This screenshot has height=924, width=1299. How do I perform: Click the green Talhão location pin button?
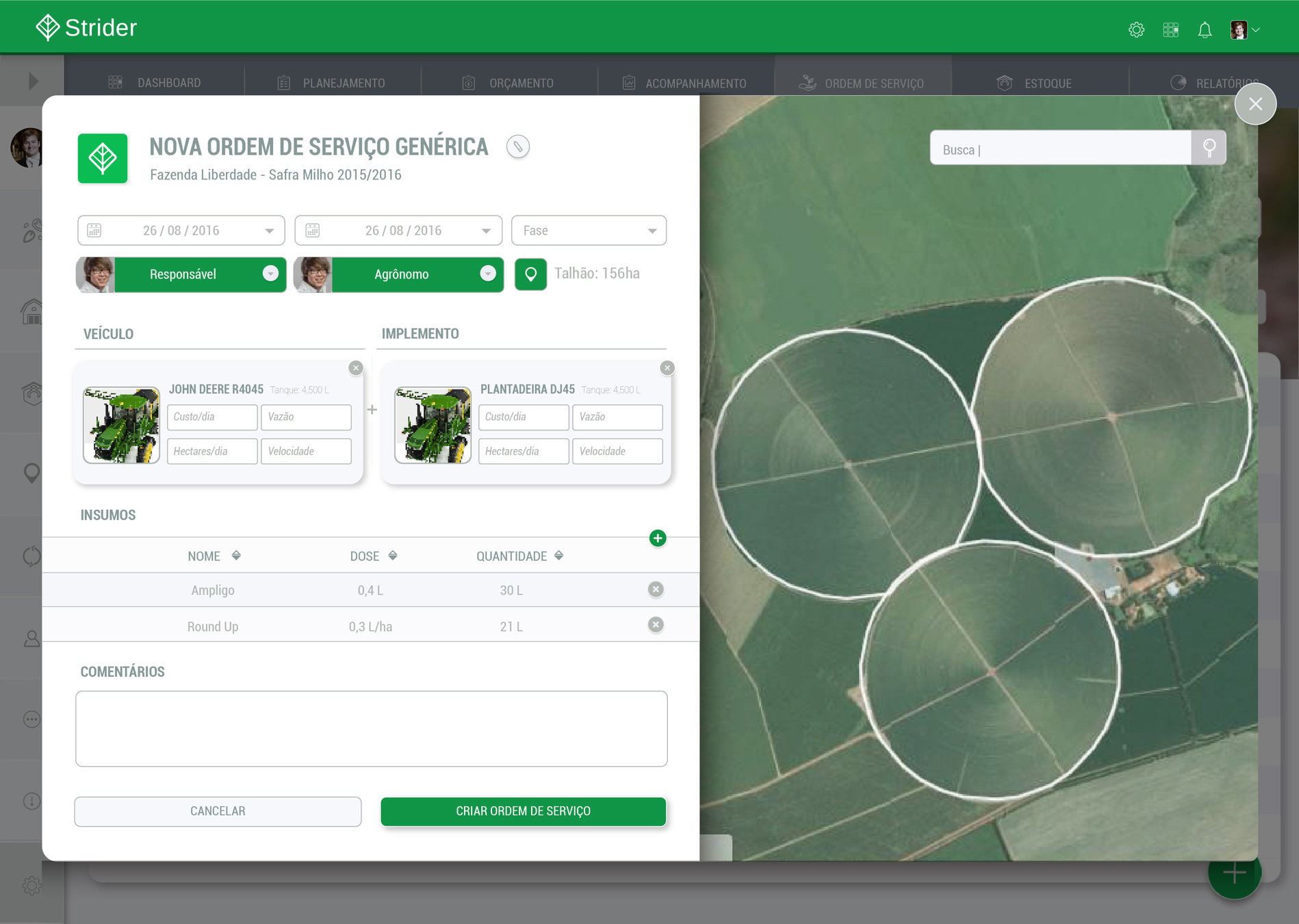tap(530, 274)
